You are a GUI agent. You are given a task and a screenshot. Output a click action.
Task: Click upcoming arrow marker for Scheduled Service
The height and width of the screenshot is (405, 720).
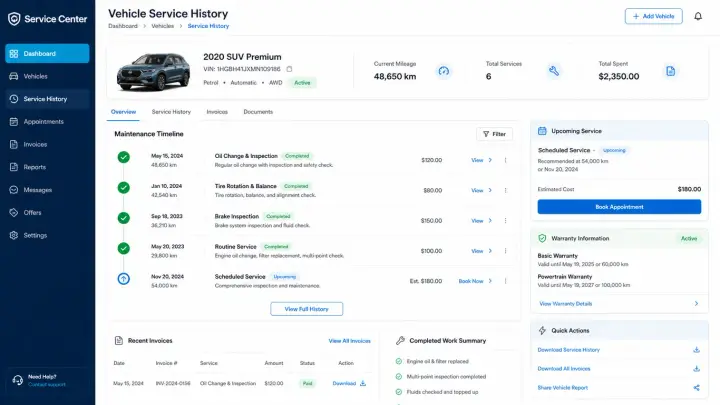(x=124, y=279)
